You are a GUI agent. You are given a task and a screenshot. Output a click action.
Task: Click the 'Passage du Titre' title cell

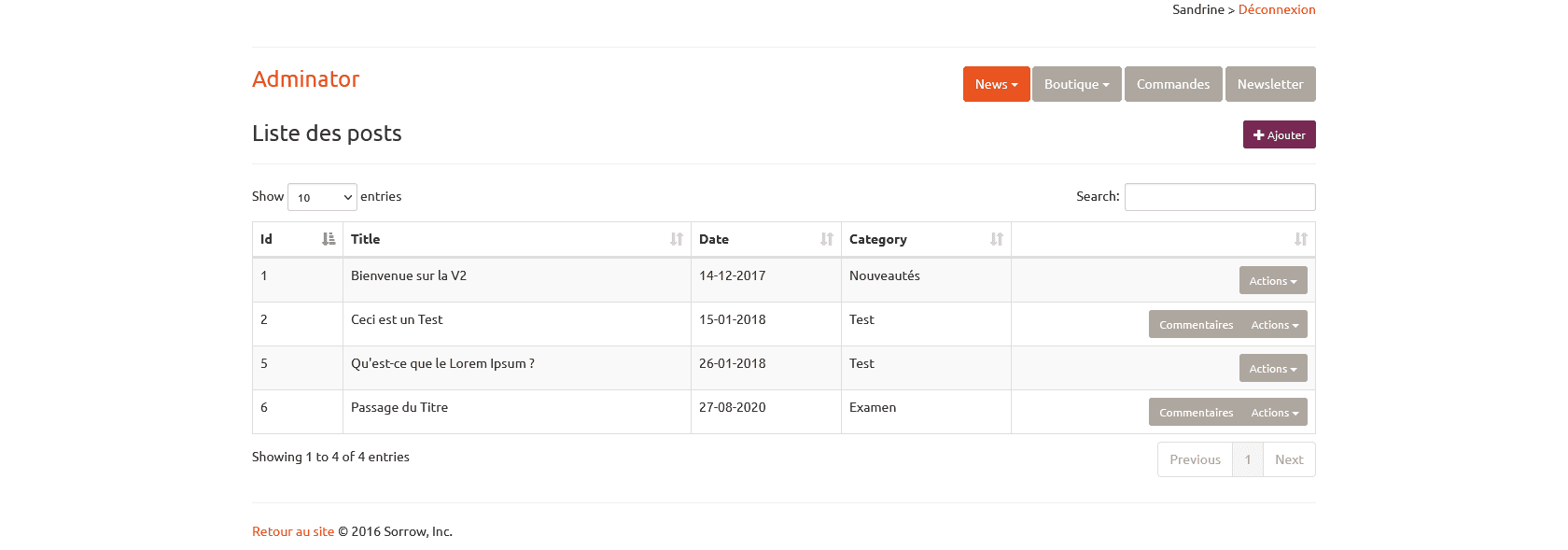[x=517, y=412]
